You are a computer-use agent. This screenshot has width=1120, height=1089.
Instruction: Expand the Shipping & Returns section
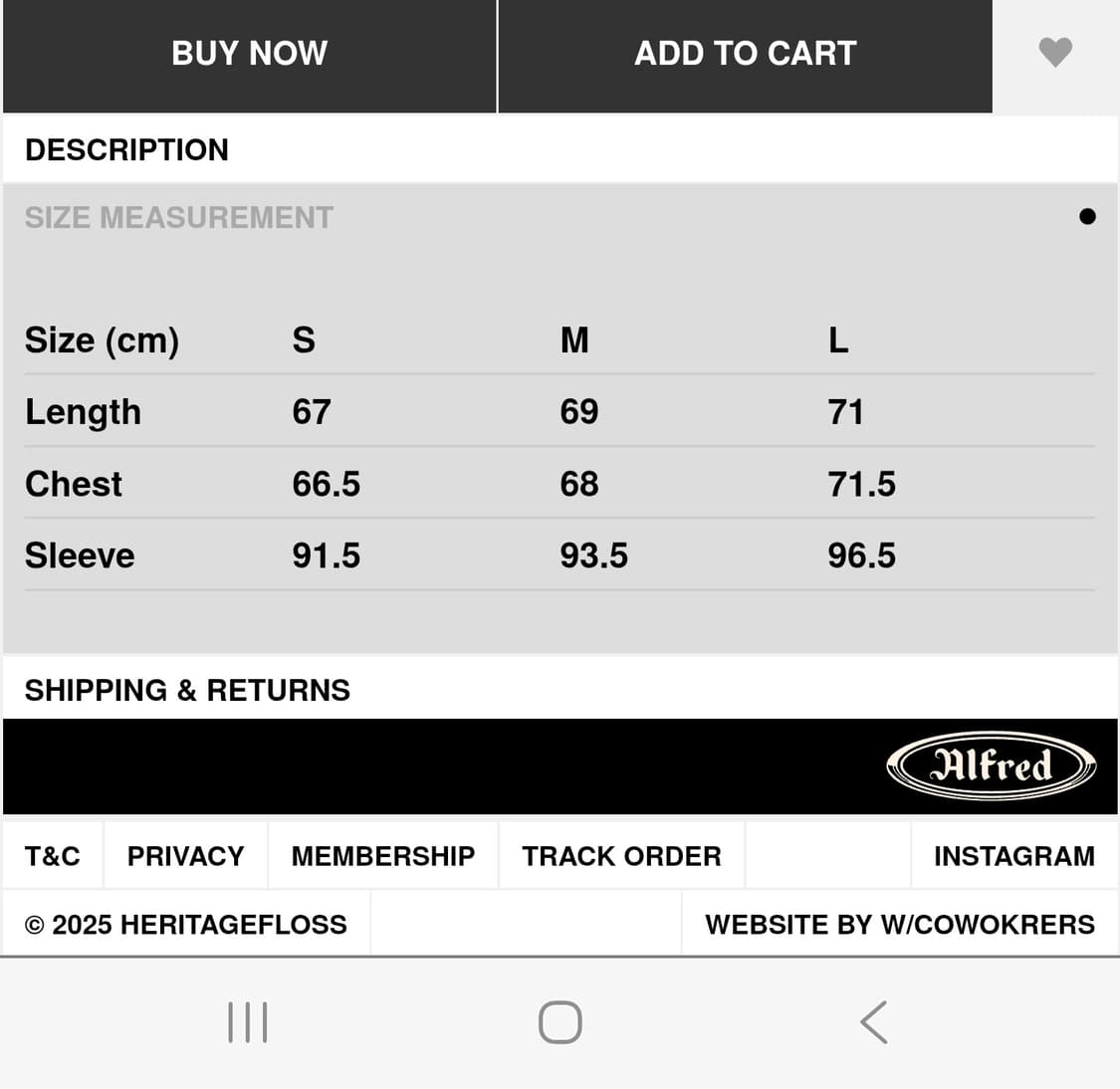187,690
